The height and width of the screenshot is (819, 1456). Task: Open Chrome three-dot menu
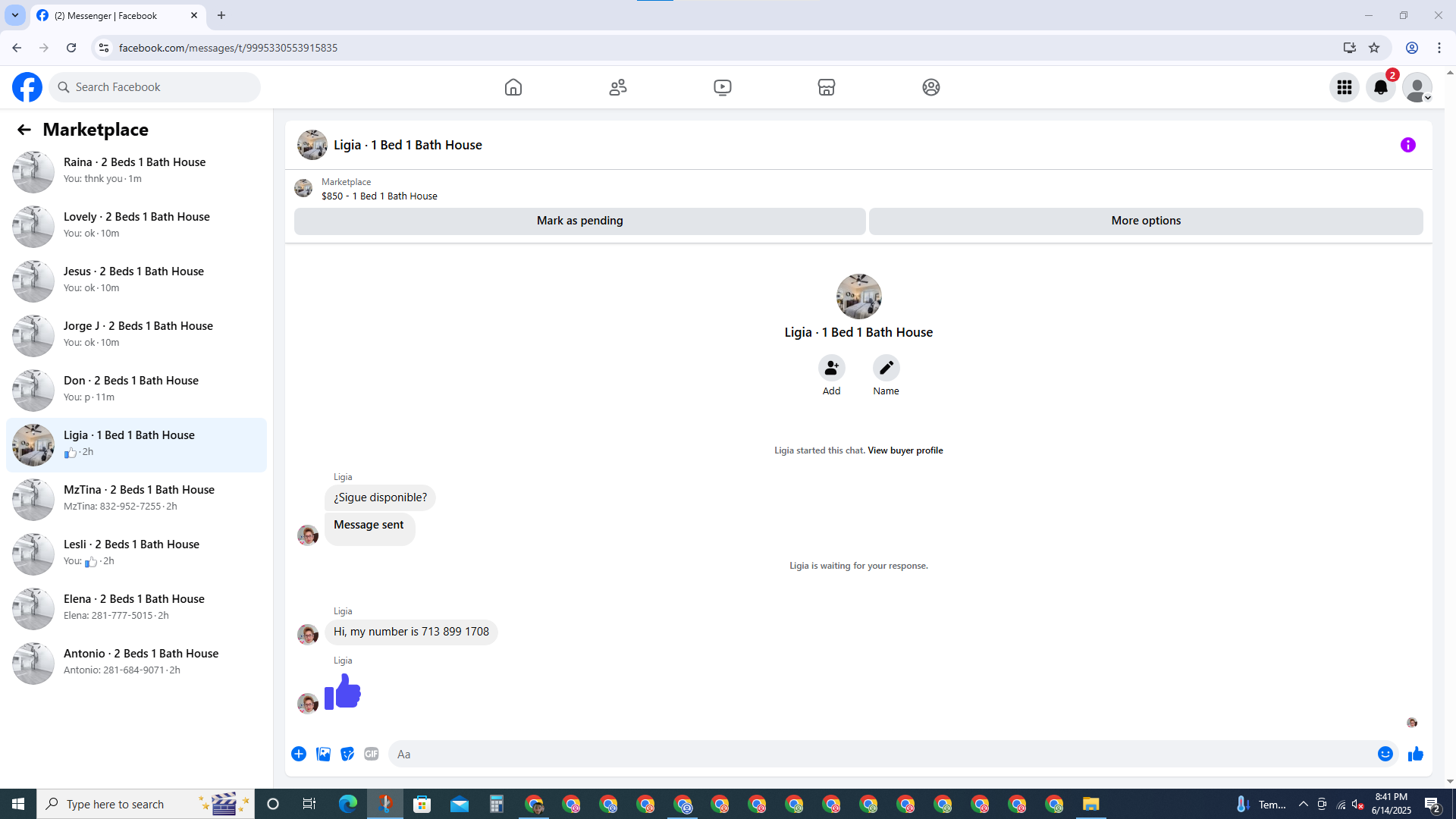coord(1439,48)
